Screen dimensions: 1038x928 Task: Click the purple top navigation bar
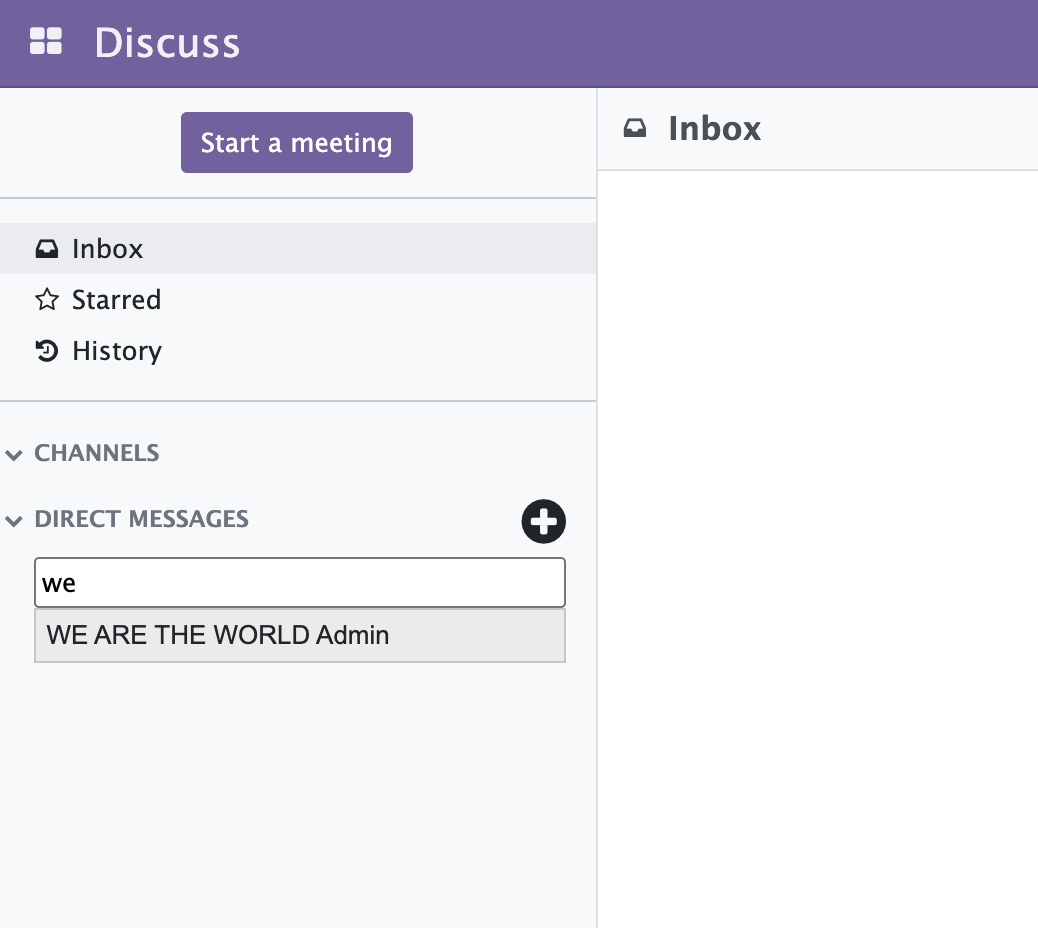(x=640, y=43)
